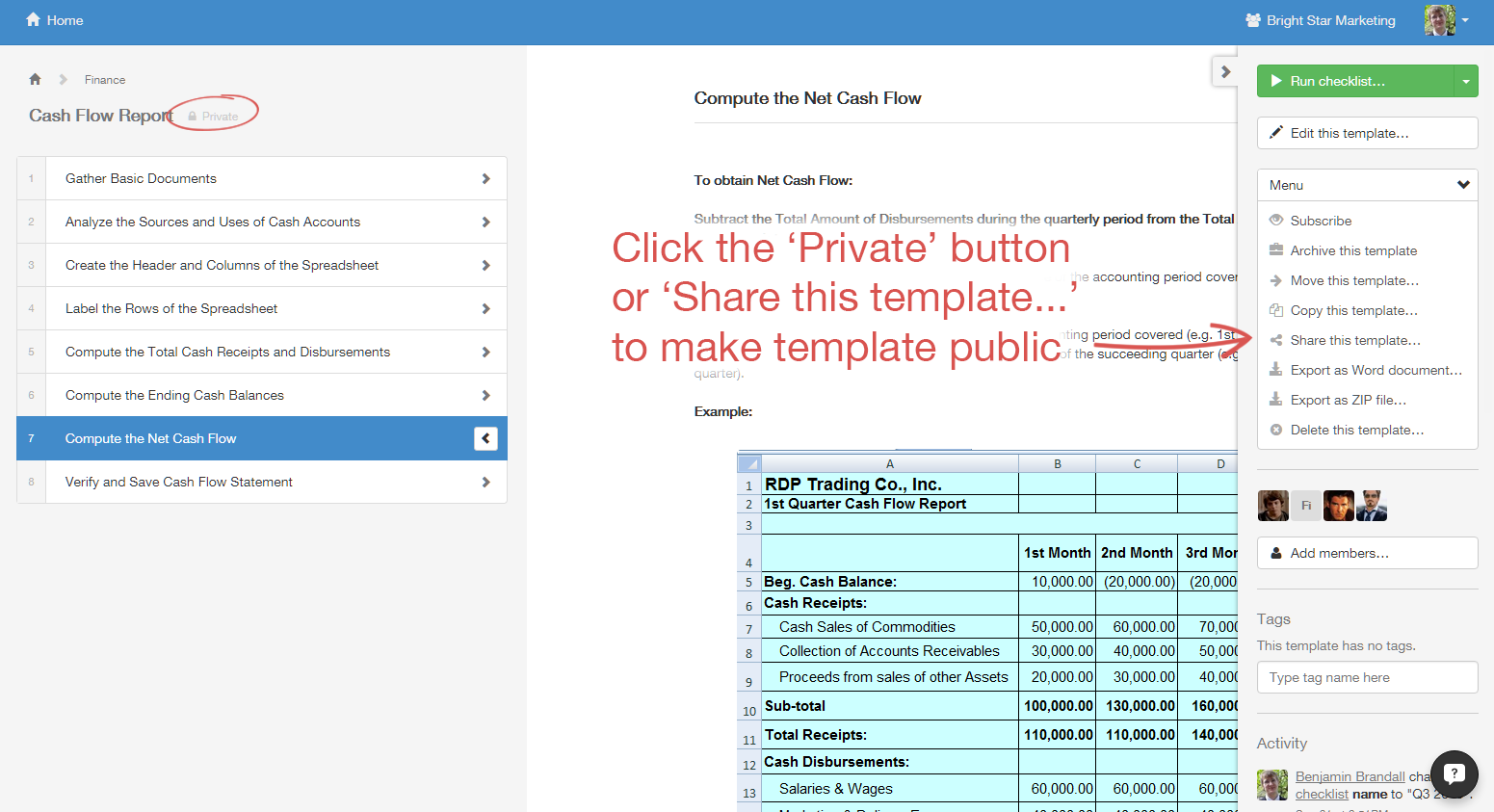The width and height of the screenshot is (1494, 812).
Task: Click the home icon in breadcrumb
Action: pos(36,80)
